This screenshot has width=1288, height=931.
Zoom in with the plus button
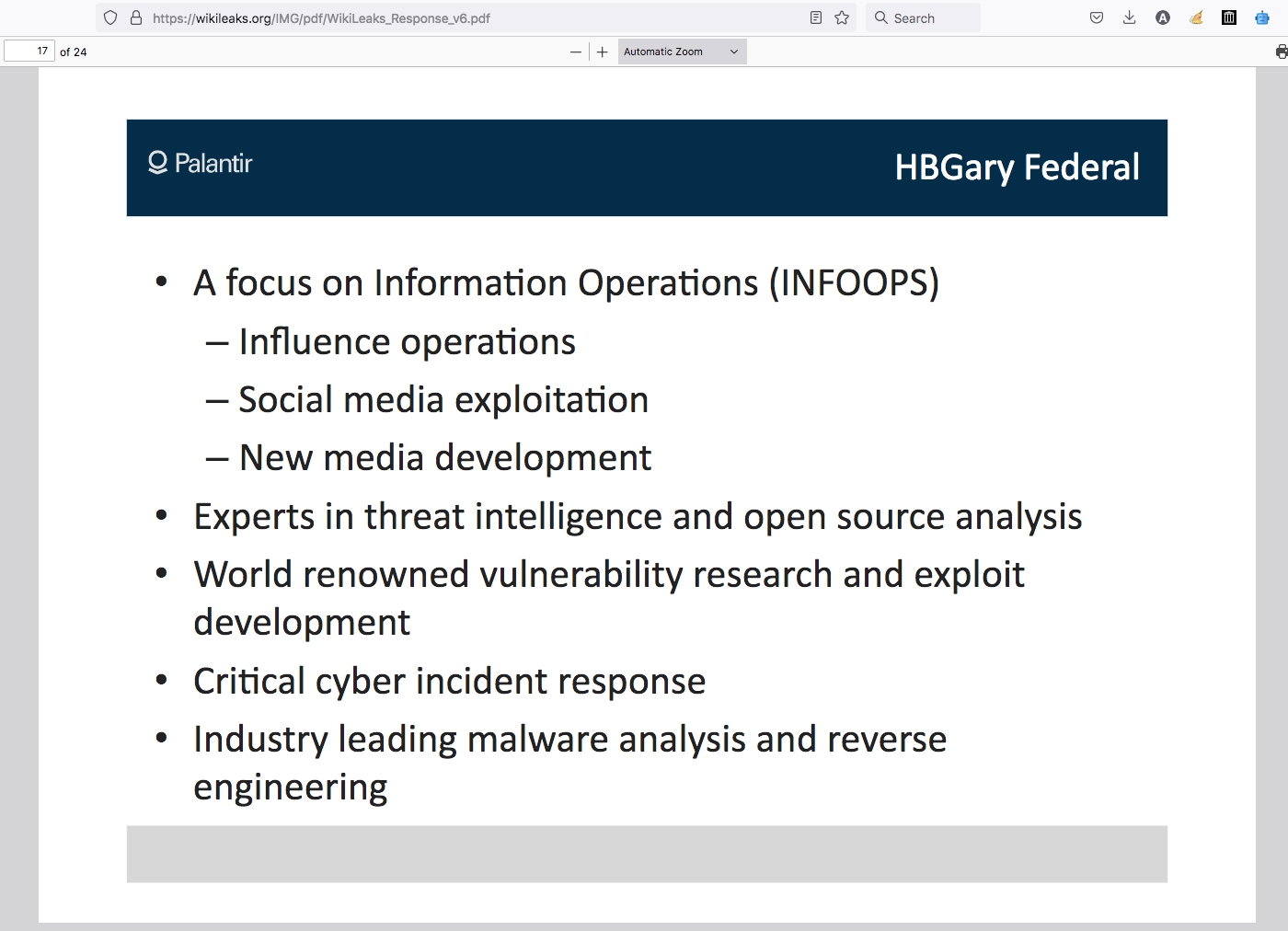[603, 52]
